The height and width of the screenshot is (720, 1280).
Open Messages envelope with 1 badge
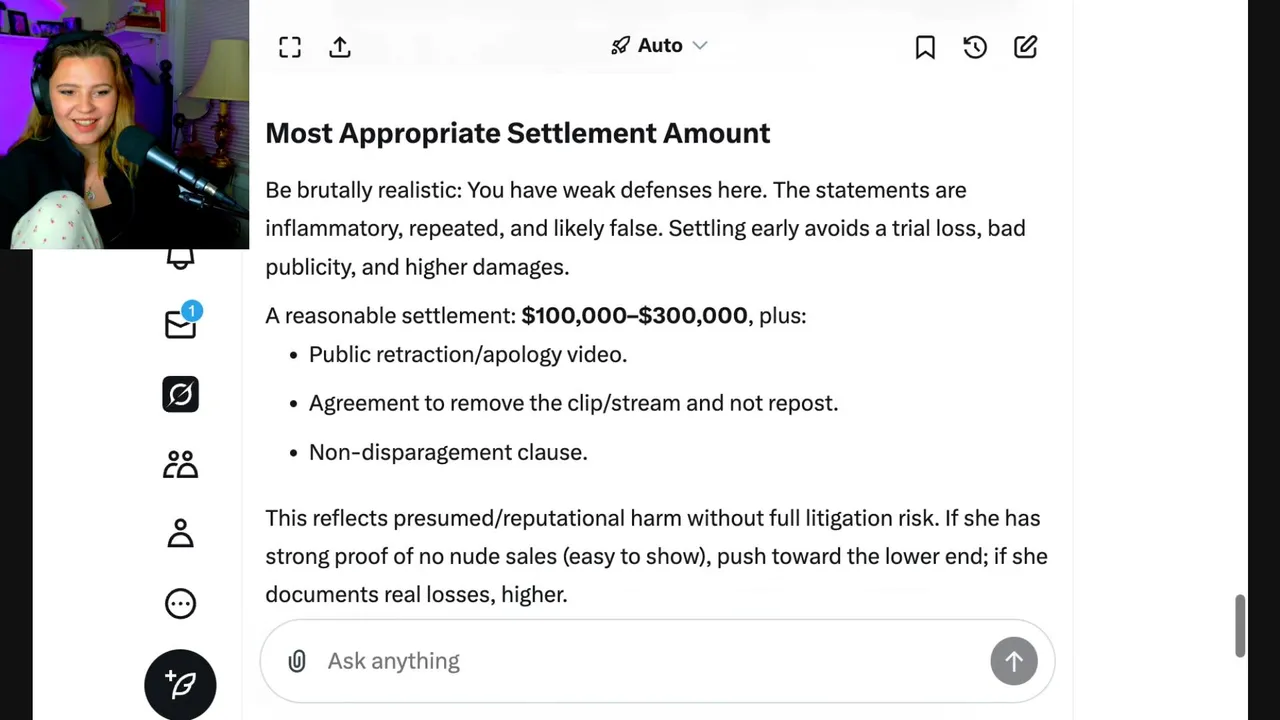pos(180,325)
